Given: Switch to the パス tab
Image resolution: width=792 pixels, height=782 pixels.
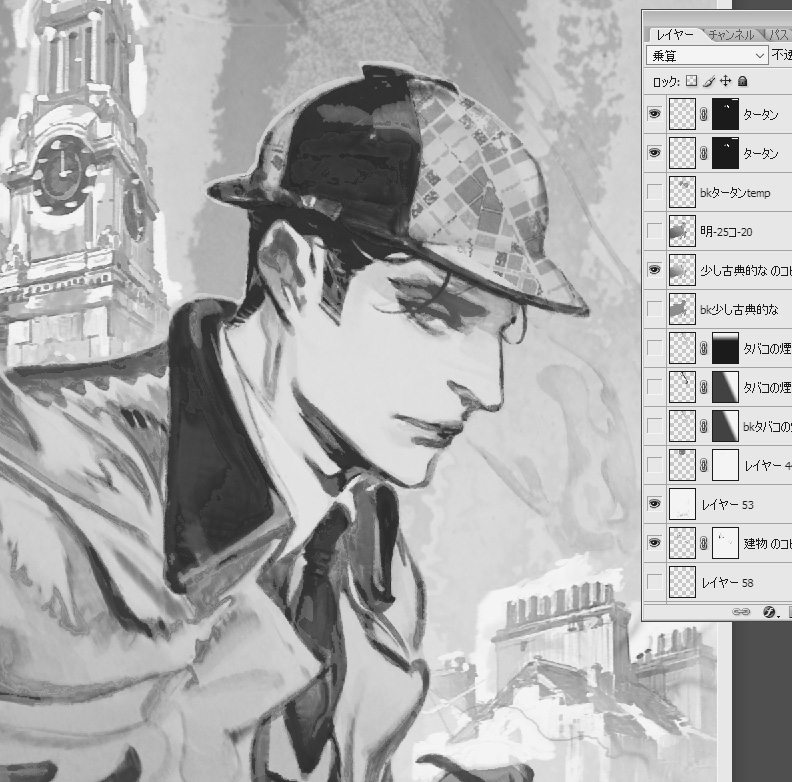Looking at the screenshot, I should coord(778,34).
